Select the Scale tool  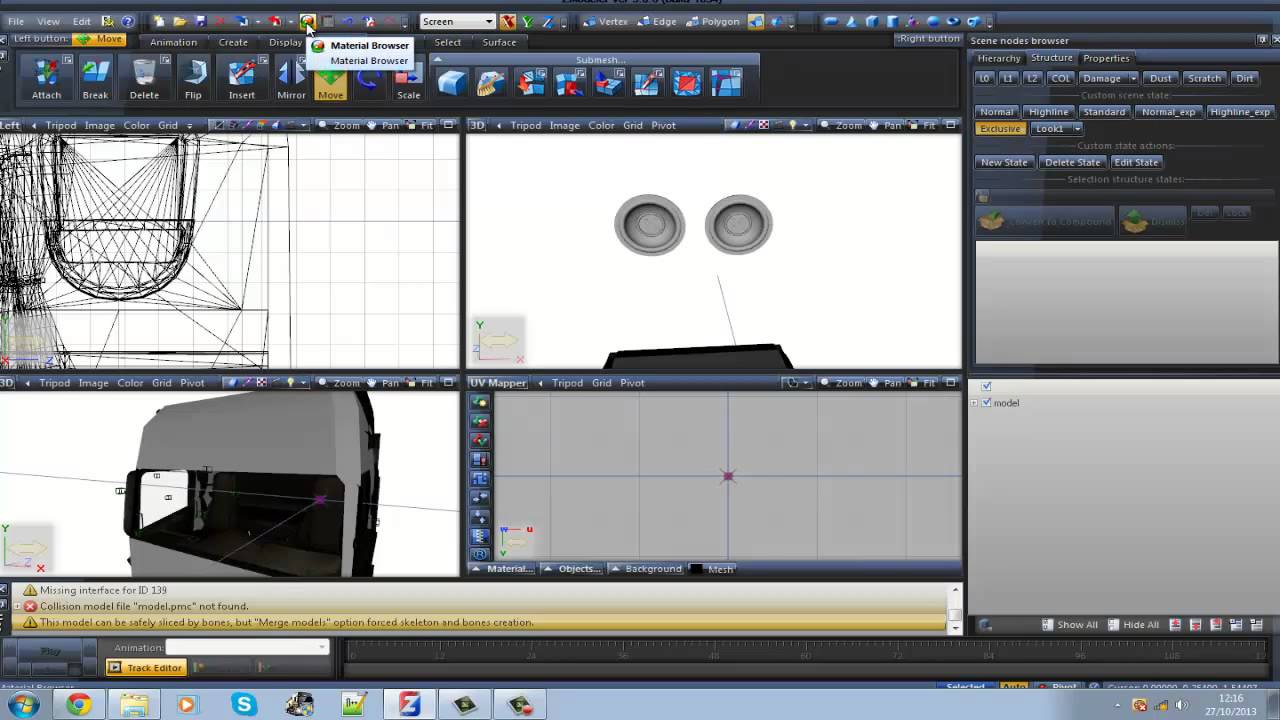click(409, 78)
